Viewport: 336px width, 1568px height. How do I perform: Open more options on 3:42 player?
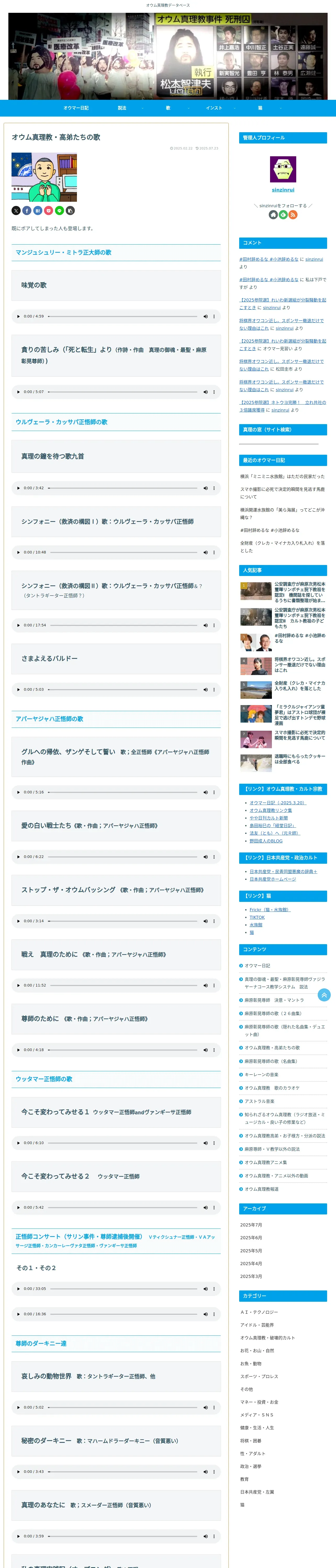(214, 488)
